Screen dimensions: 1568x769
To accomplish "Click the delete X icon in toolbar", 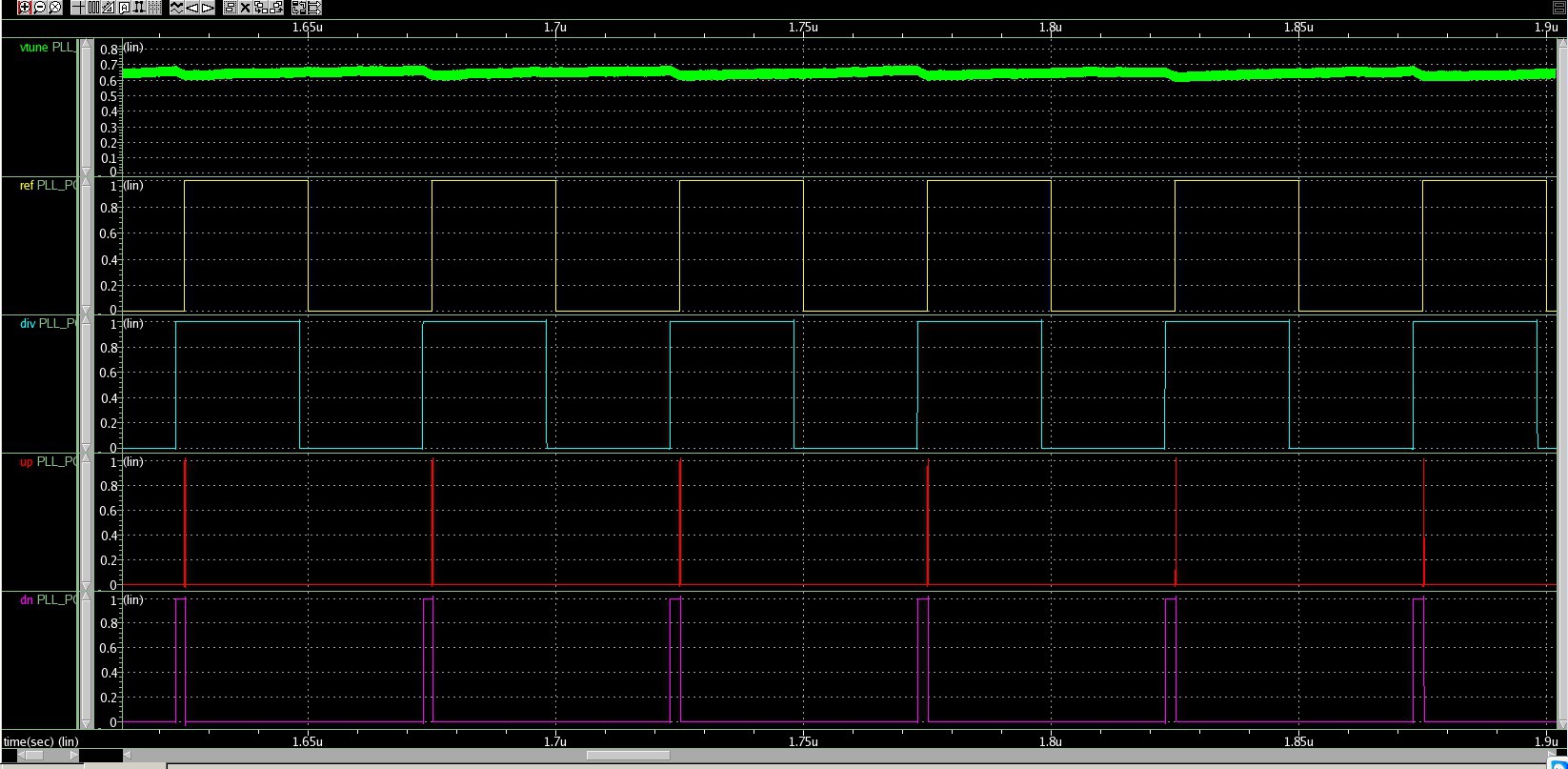I will tap(245, 8).
